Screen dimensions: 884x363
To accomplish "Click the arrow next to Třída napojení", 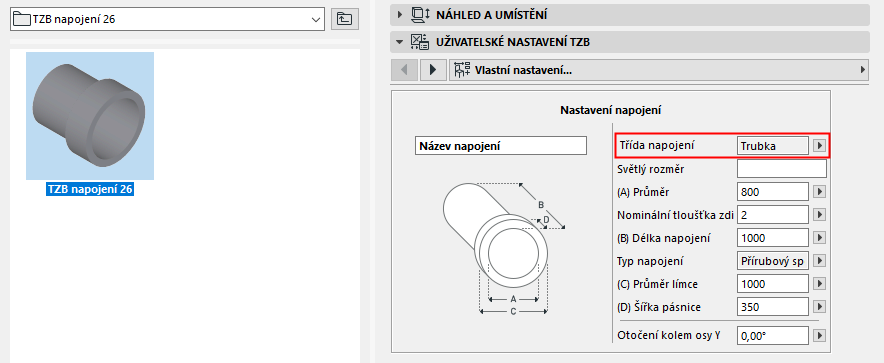I will pyautogui.click(x=819, y=145).
